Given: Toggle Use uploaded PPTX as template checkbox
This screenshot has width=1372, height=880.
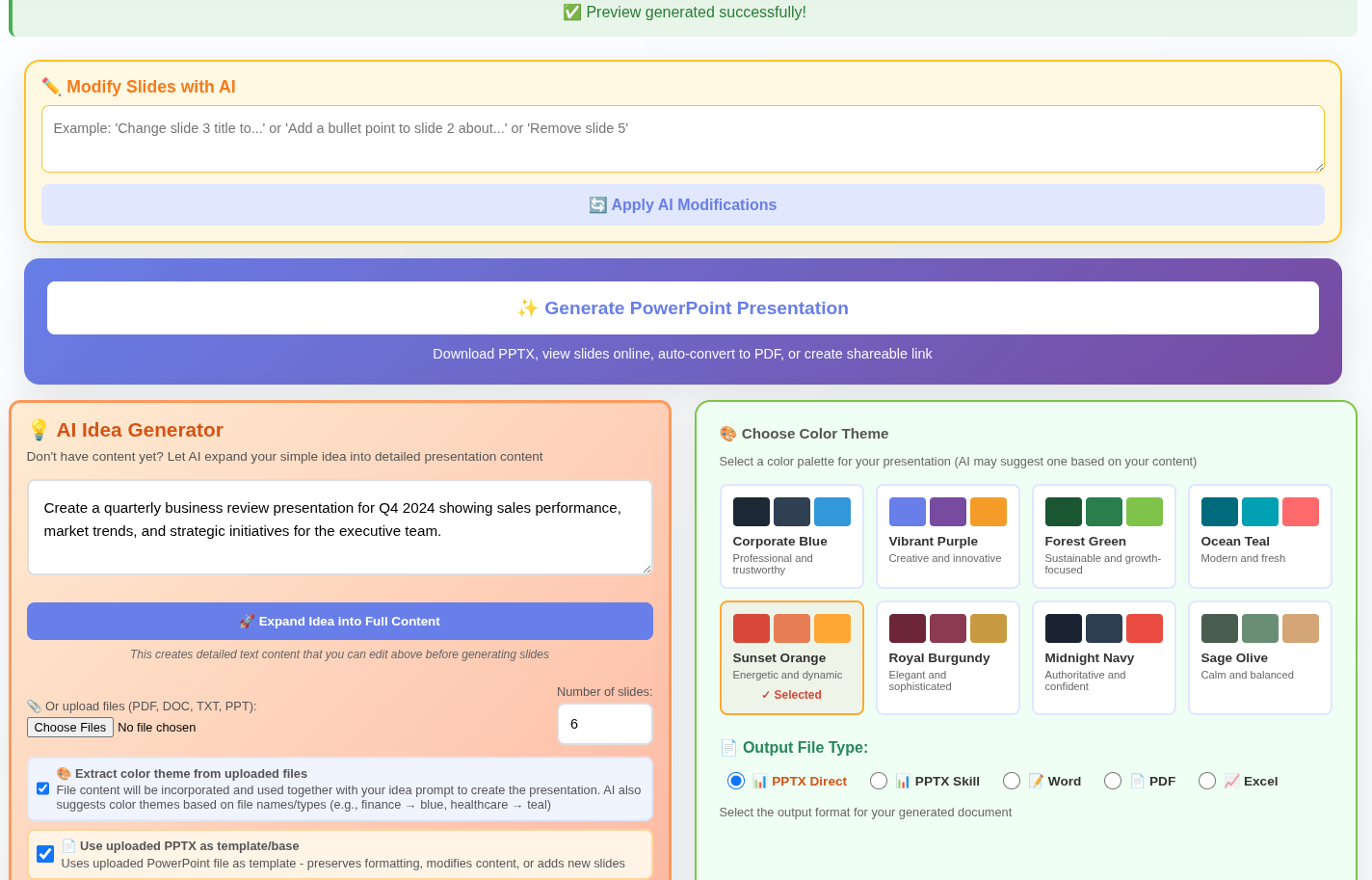Looking at the screenshot, I should point(45,854).
